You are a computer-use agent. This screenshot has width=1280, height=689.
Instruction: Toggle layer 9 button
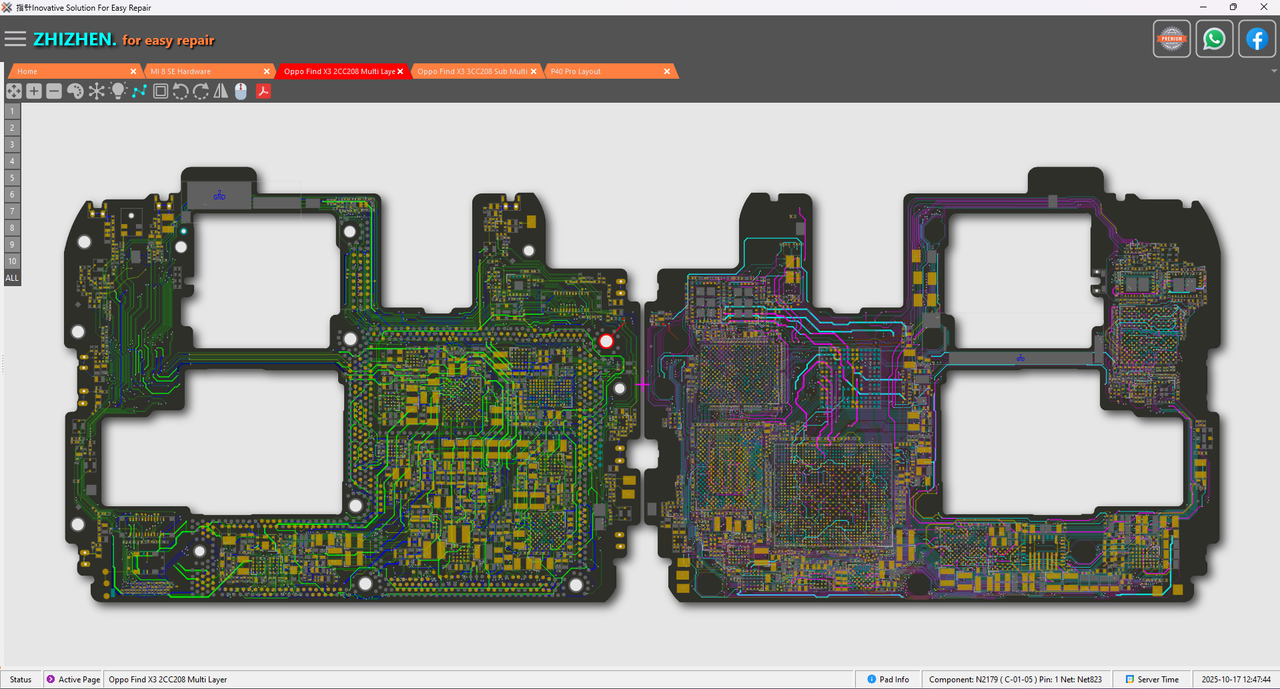coord(12,244)
